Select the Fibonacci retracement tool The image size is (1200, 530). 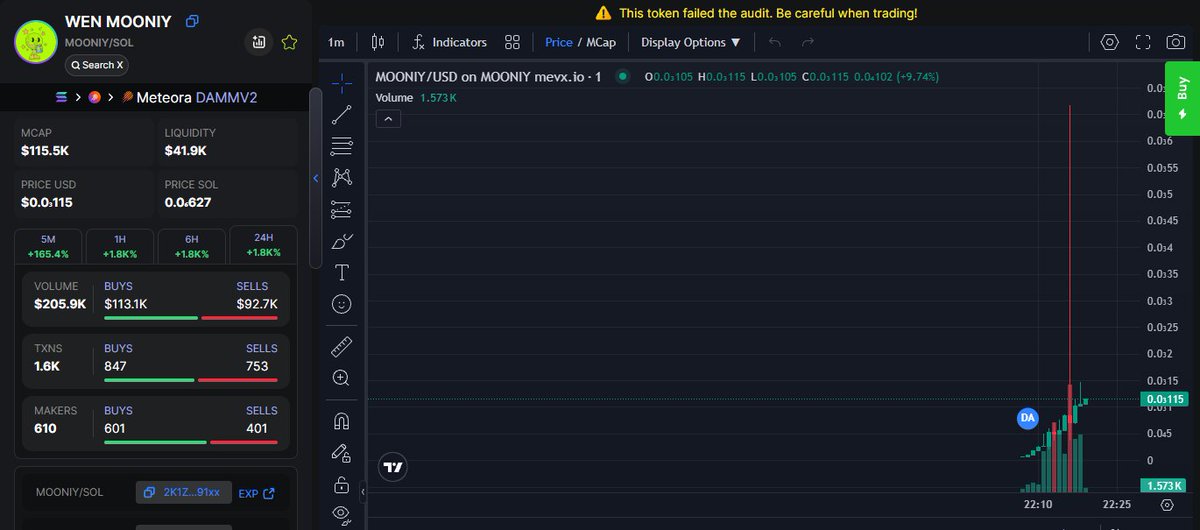click(342, 145)
